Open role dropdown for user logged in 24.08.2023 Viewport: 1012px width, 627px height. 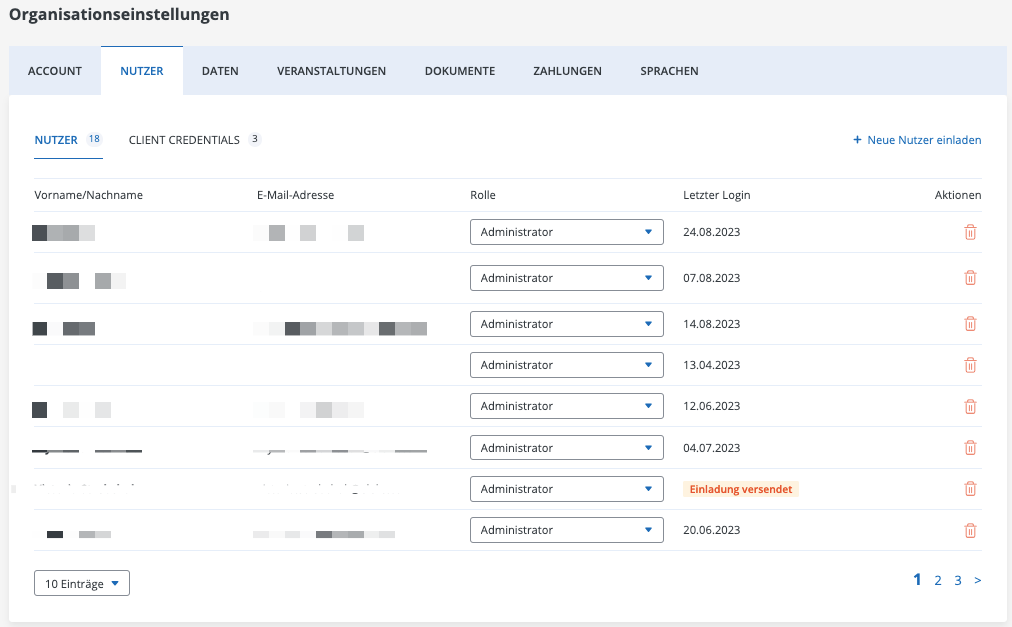tap(566, 232)
